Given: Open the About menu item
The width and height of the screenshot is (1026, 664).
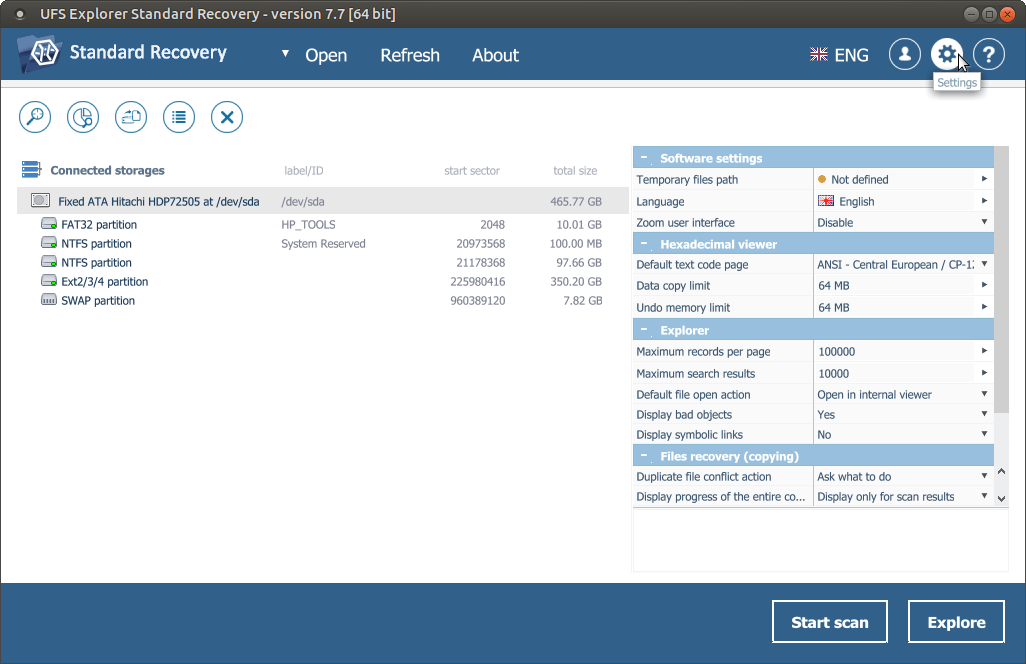Looking at the screenshot, I should (x=495, y=55).
